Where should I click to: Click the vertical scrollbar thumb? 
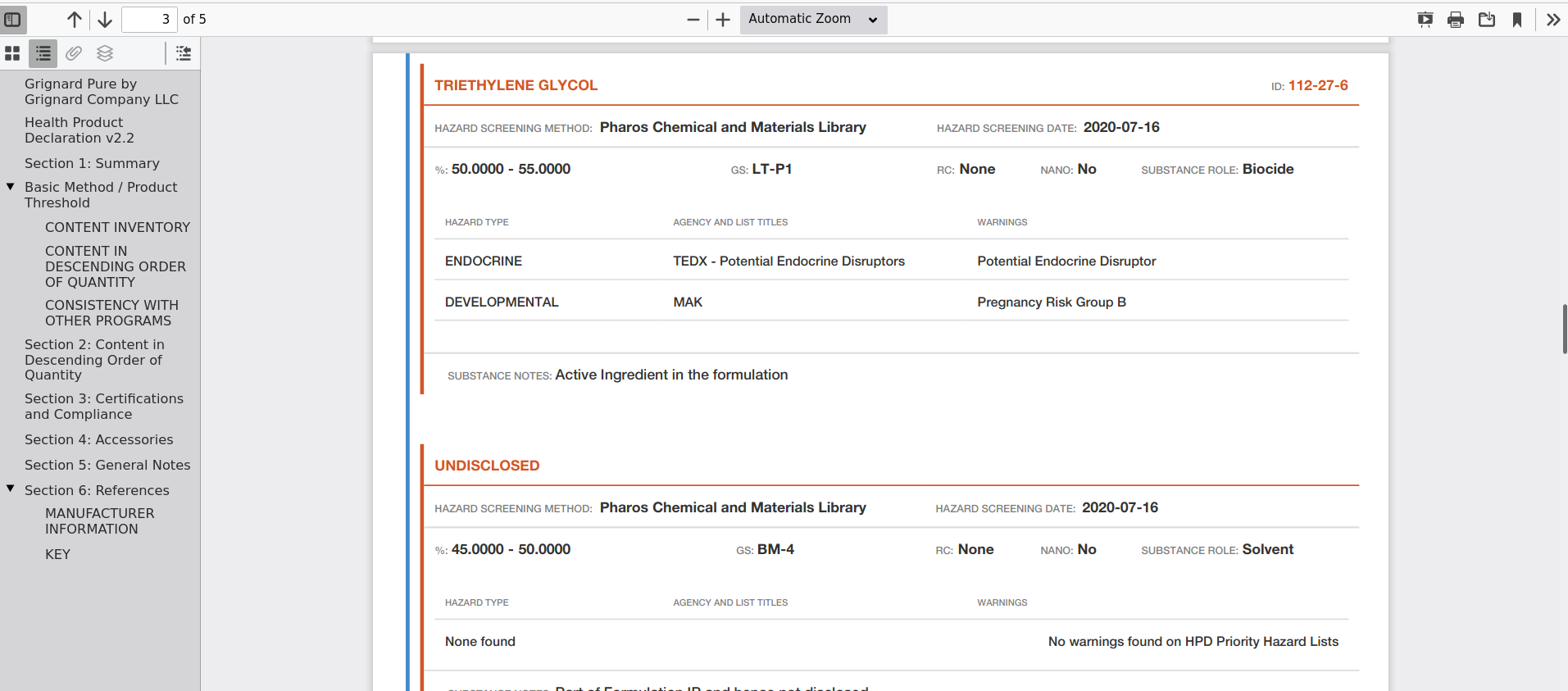click(1565, 329)
